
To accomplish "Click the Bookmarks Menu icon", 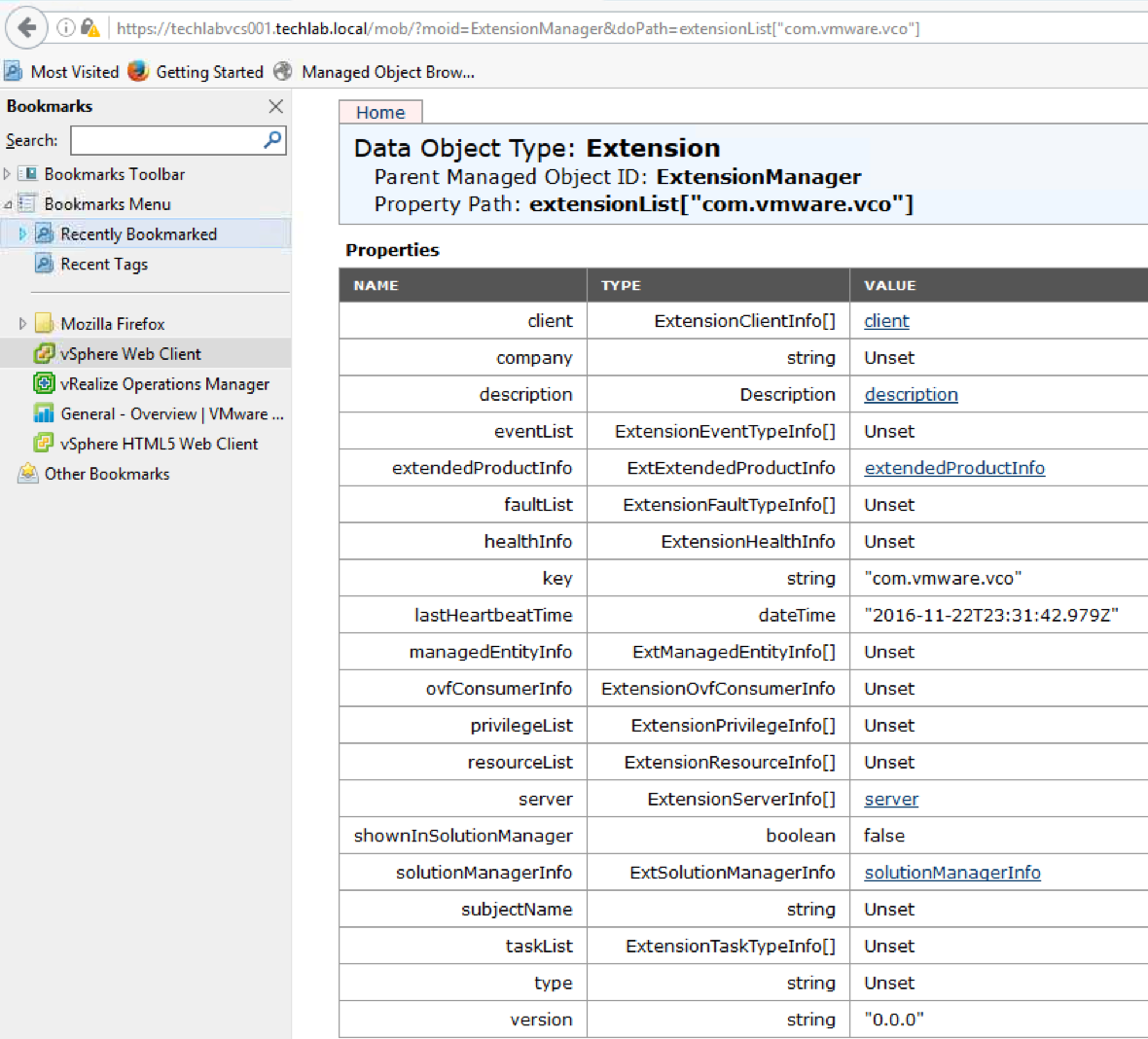I will [28, 204].
